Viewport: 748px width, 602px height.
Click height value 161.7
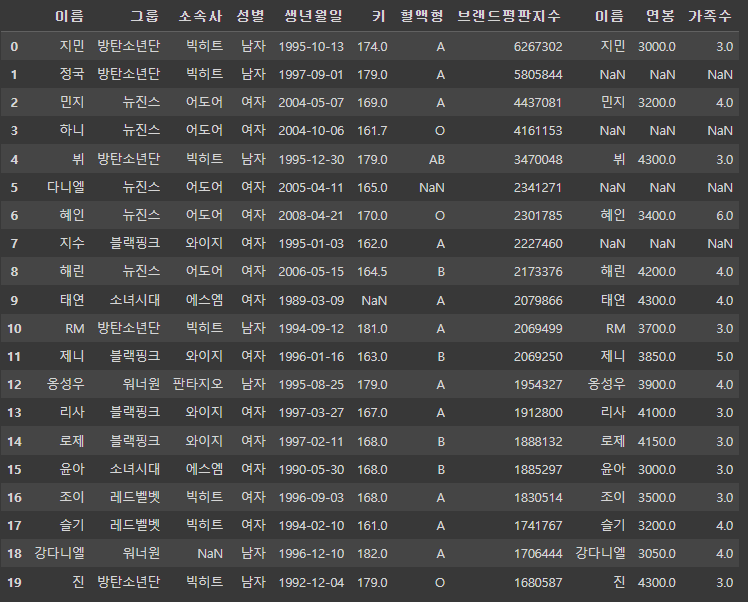[x=372, y=131]
